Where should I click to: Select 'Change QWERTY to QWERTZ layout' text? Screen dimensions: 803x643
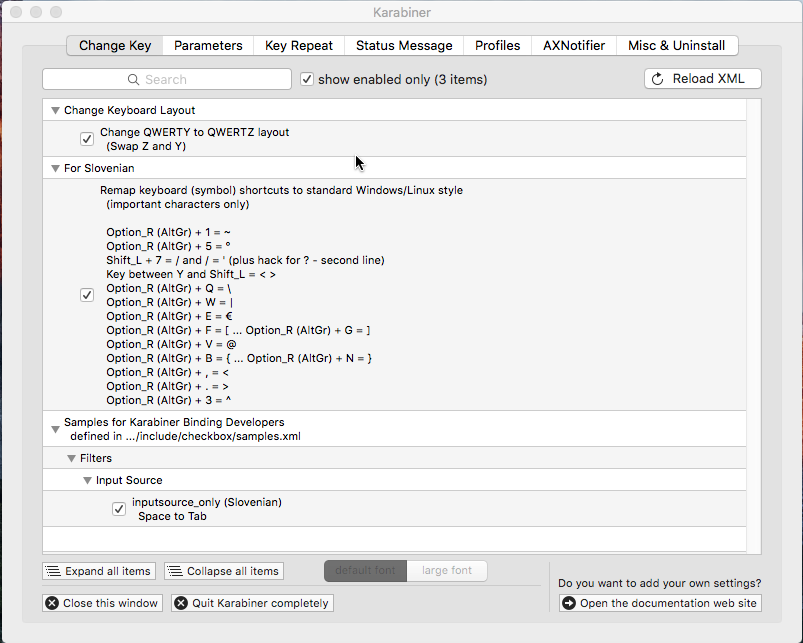[195, 132]
